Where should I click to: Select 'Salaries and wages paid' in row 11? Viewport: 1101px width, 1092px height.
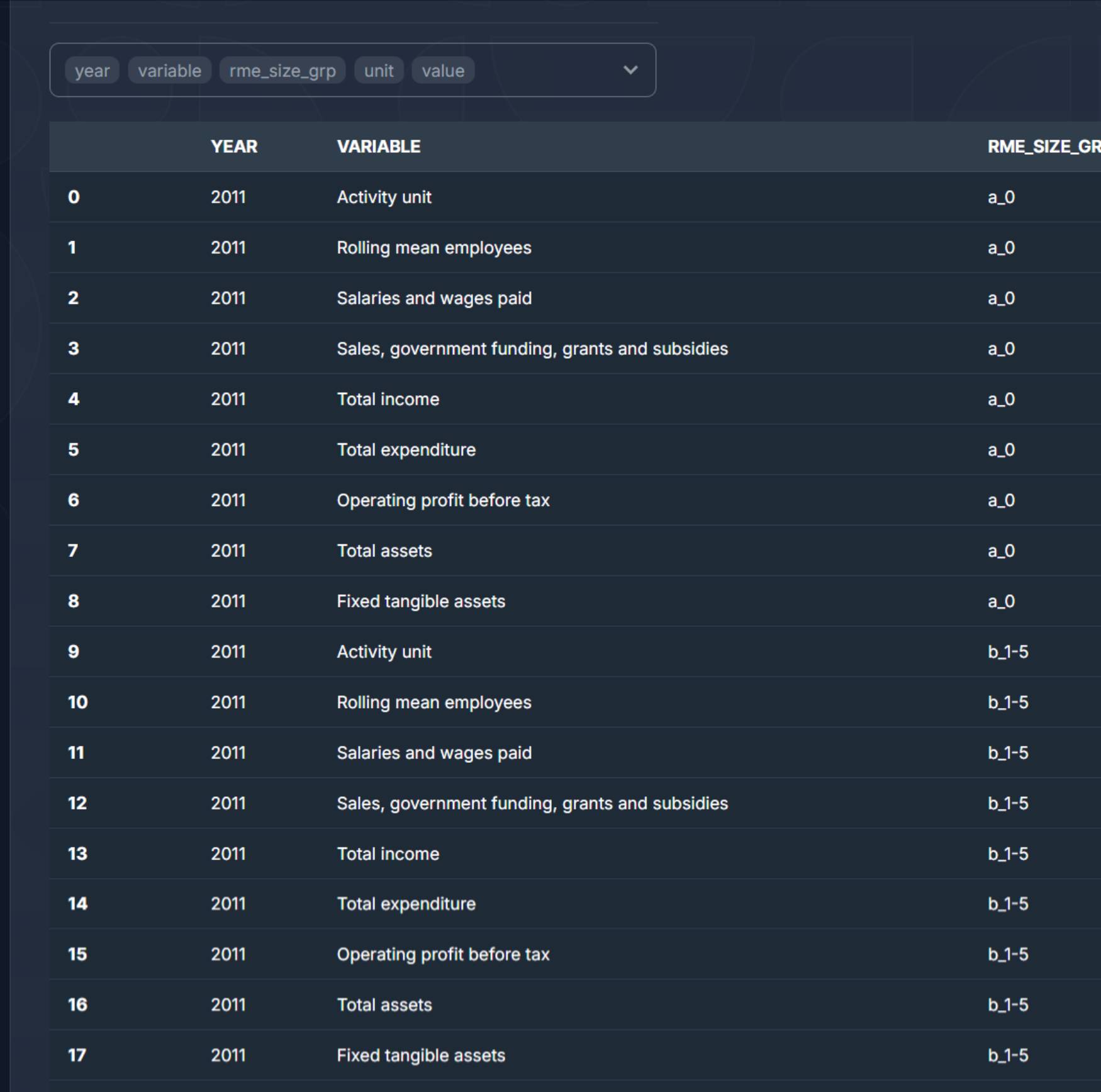click(x=434, y=753)
